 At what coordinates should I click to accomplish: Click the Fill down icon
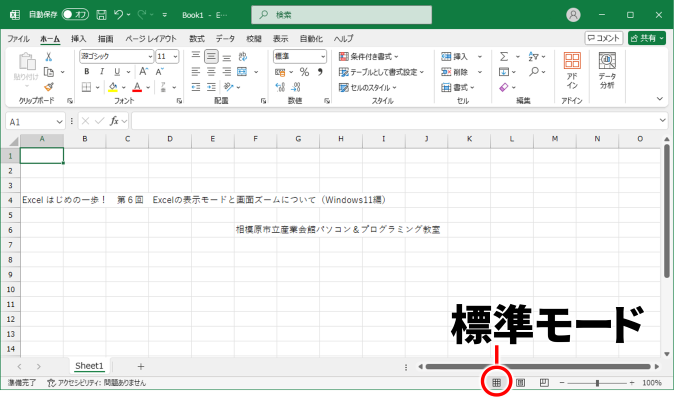[504, 72]
